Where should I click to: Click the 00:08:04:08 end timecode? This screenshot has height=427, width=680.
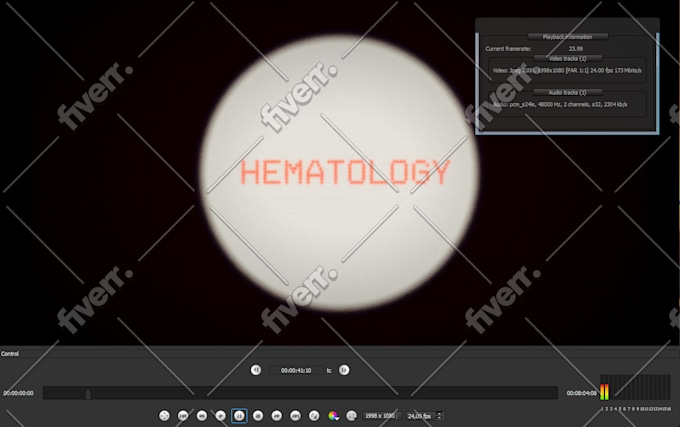[x=581, y=393]
